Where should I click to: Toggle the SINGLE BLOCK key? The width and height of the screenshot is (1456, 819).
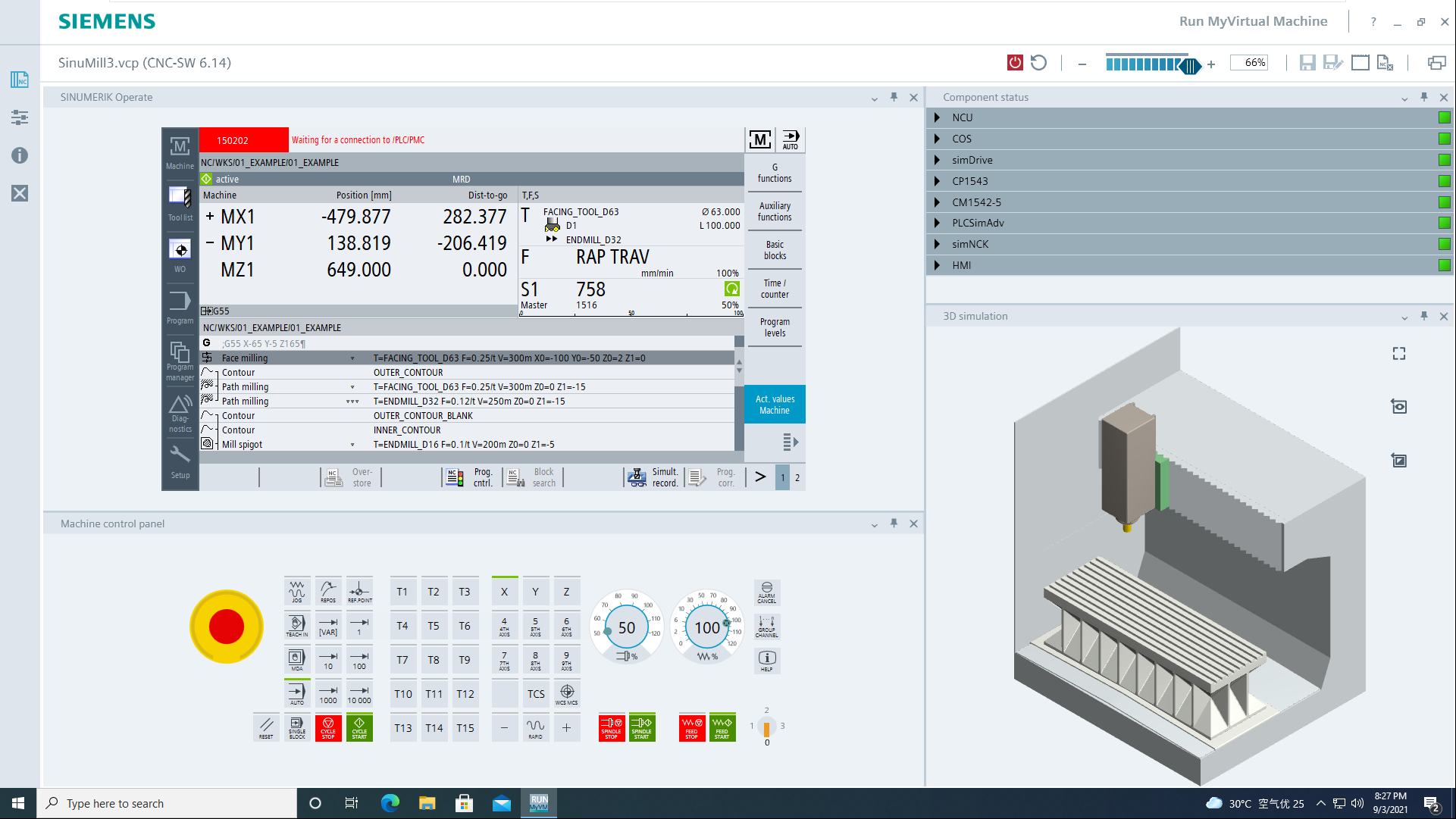coord(297,727)
